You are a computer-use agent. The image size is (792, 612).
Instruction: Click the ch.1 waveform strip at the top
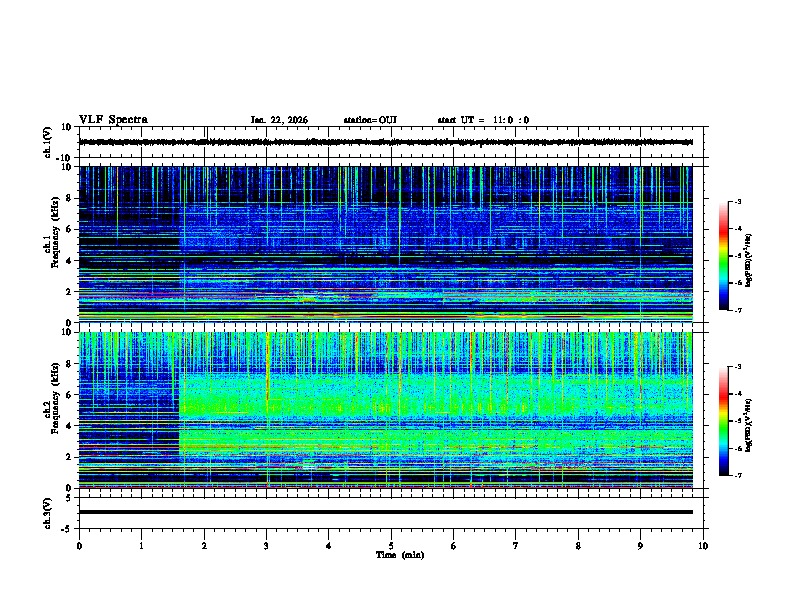[385, 142]
